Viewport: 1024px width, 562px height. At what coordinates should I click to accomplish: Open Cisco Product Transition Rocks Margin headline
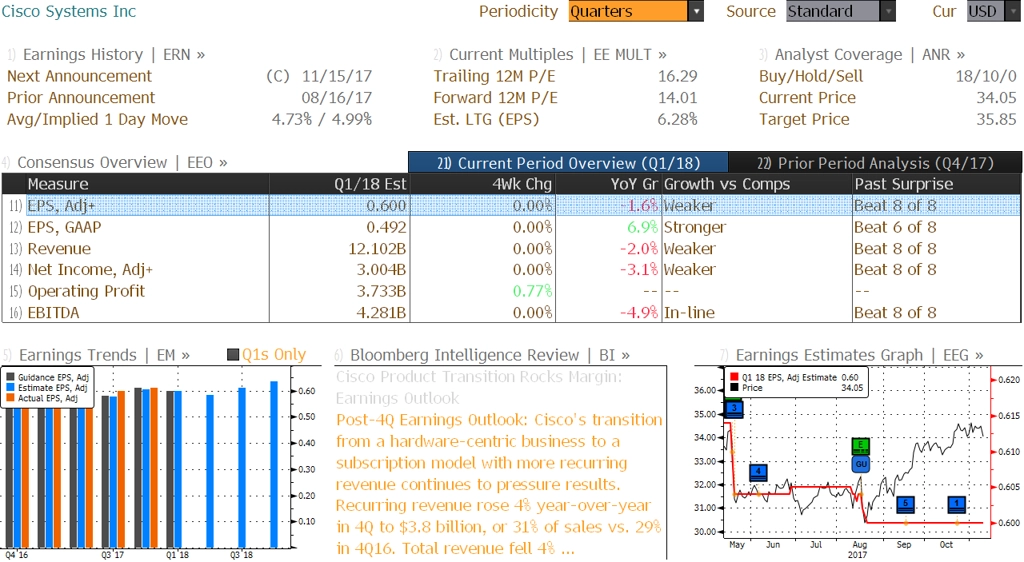tap(479, 387)
